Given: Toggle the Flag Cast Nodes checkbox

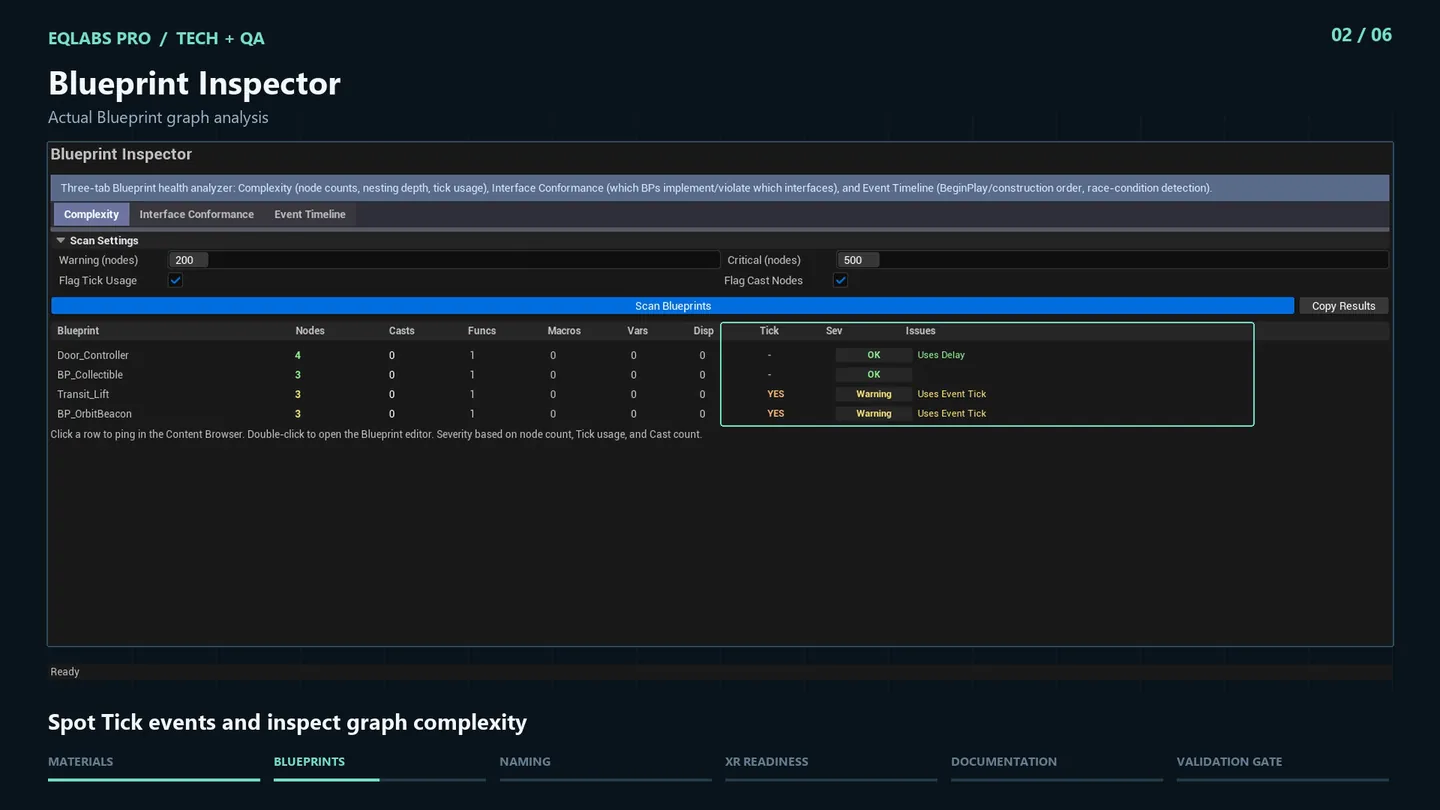Looking at the screenshot, I should pyautogui.click(x=841, y=281).
